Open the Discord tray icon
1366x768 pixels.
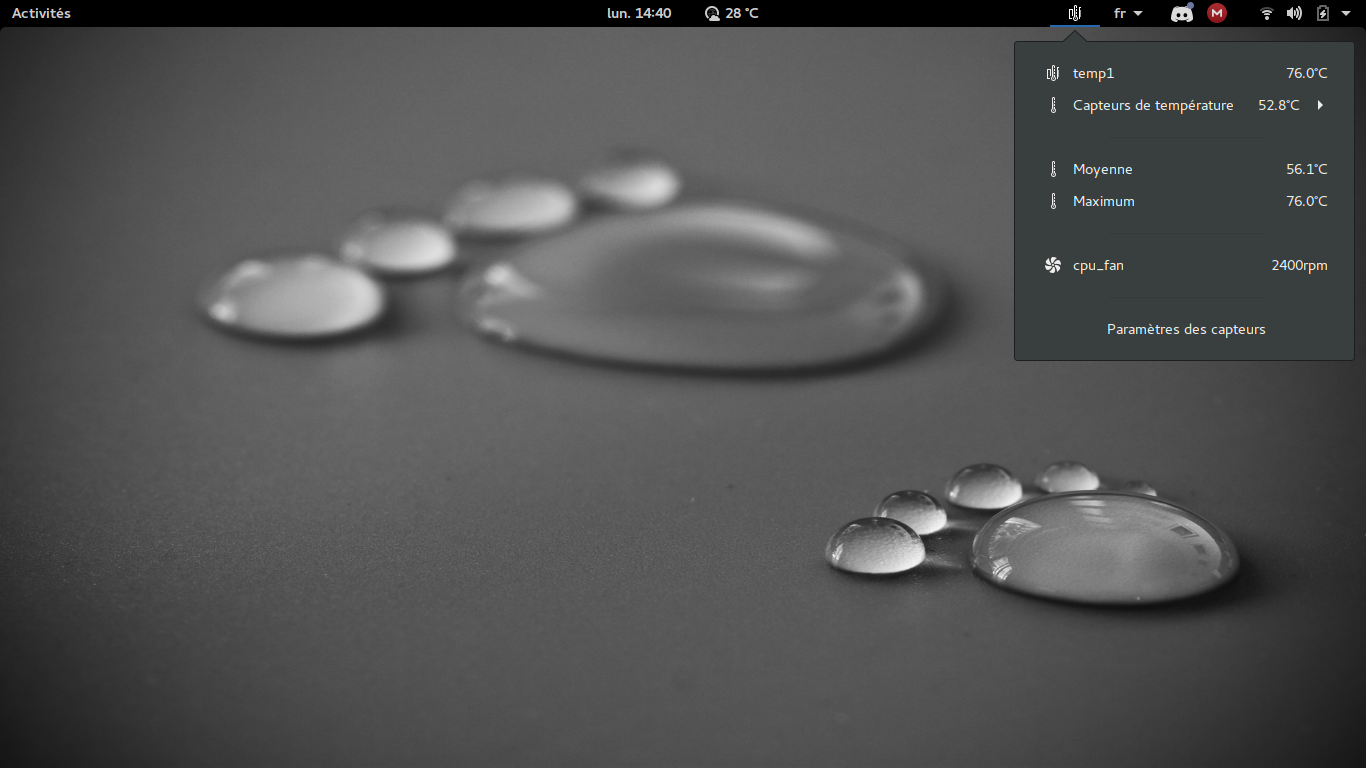coord(1181,13)
